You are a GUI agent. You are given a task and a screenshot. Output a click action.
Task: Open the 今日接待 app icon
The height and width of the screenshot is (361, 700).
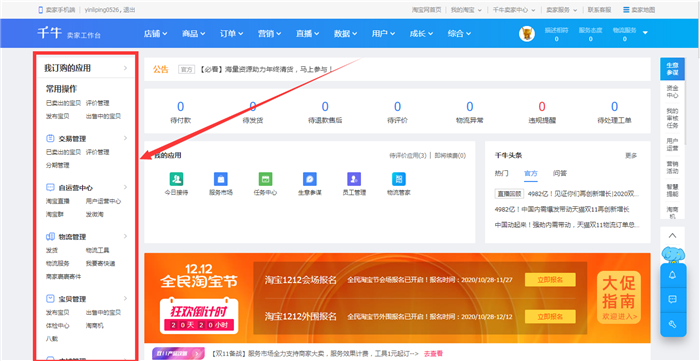coord(176,178)
